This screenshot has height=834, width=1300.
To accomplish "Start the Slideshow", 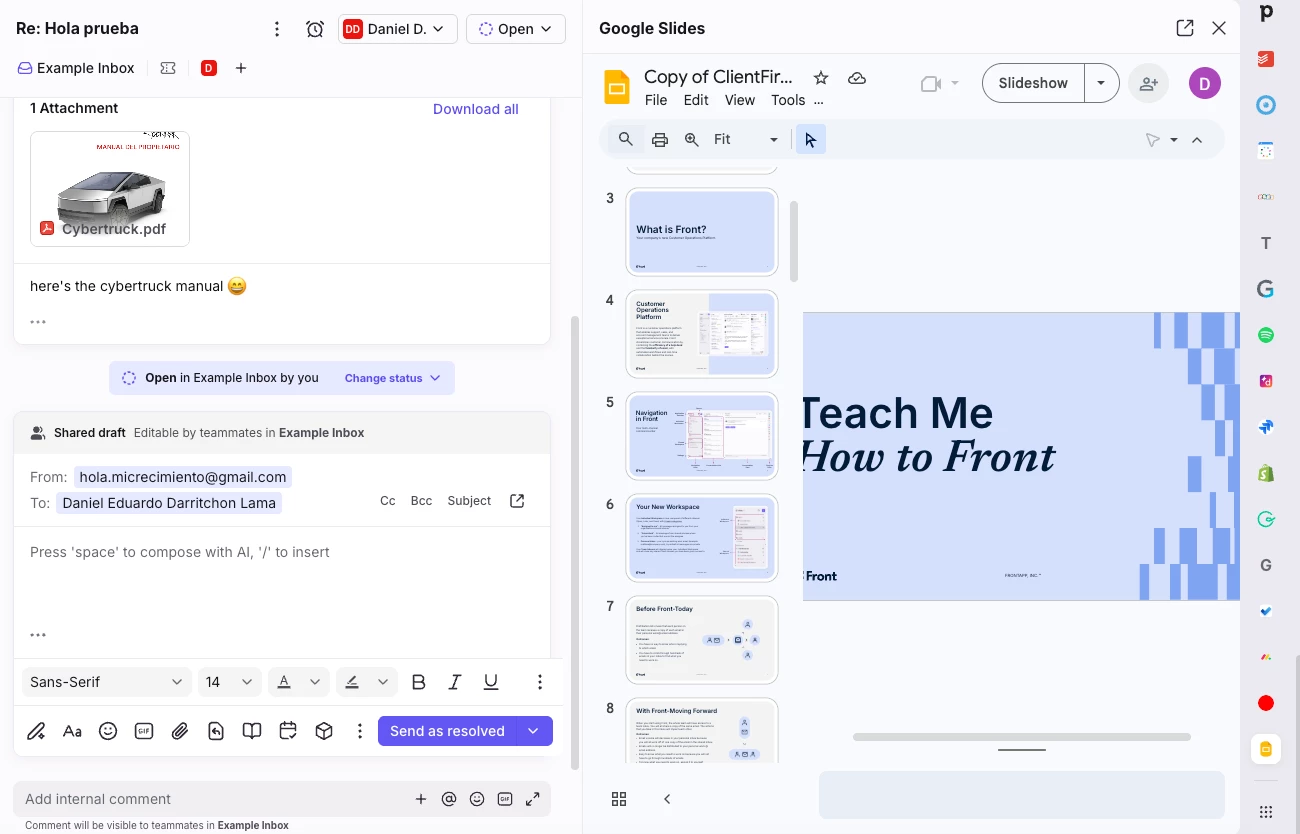I will 1033,84.
